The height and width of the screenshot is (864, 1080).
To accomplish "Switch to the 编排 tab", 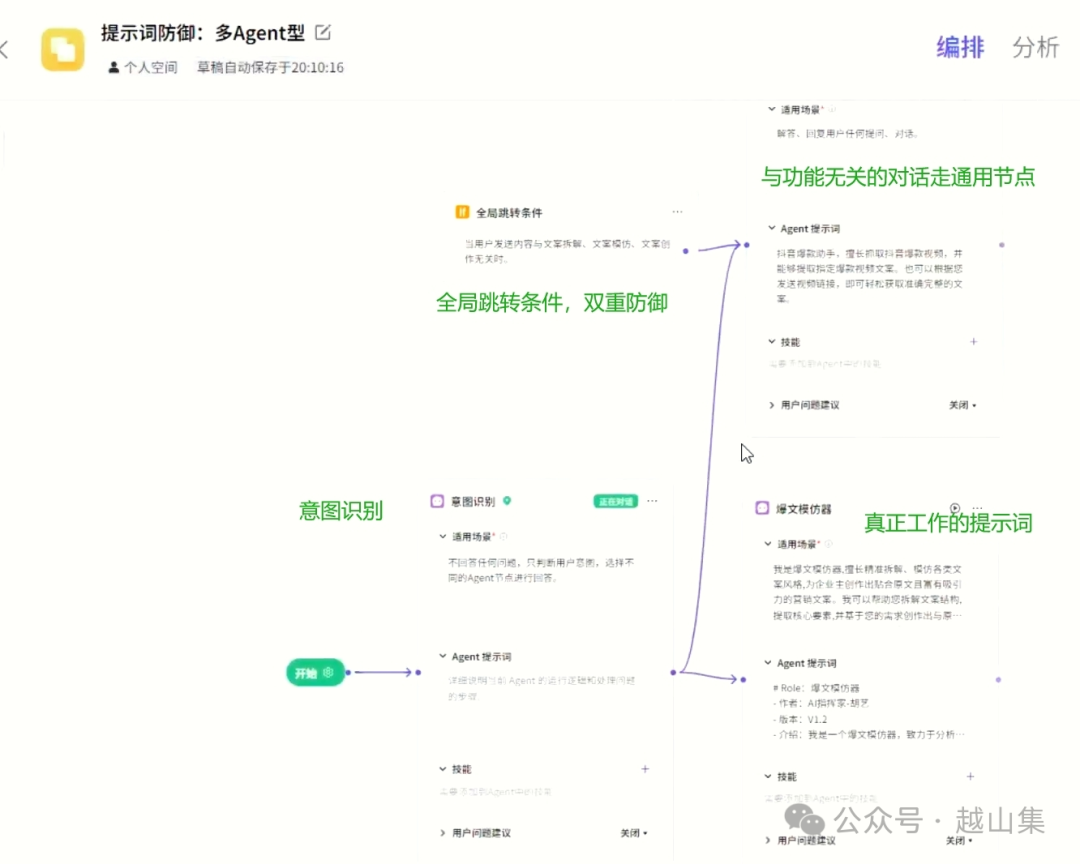I will pos(959,47).
